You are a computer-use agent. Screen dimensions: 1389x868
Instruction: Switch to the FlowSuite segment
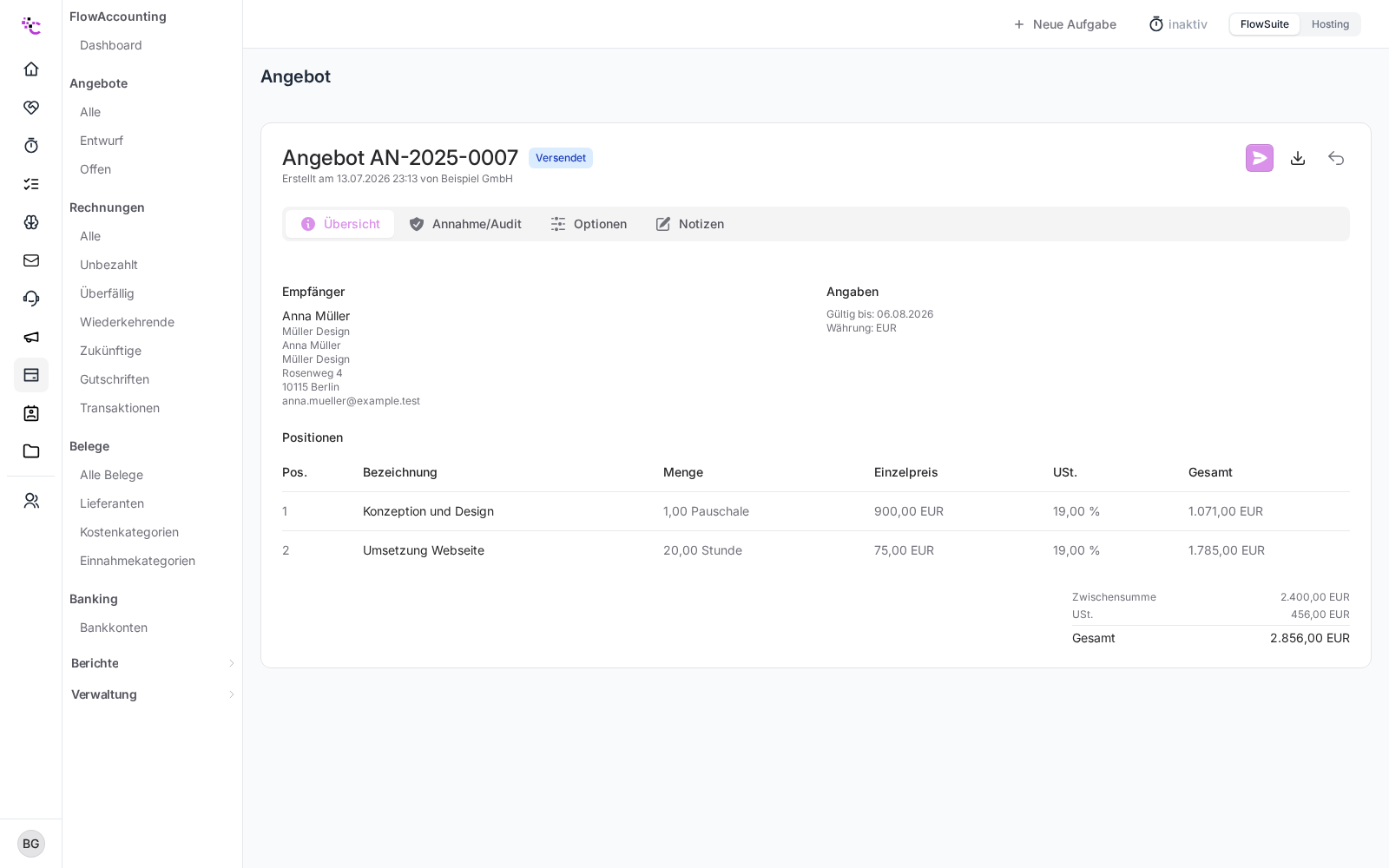pos(1265,24)
